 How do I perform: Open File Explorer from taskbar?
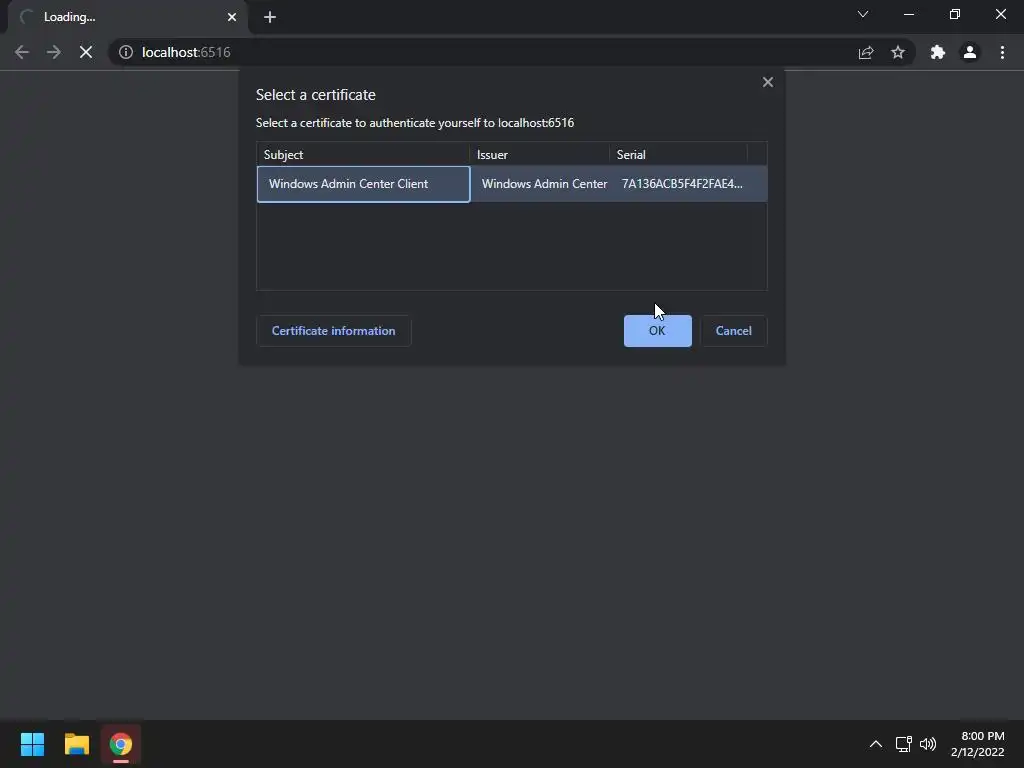(x=76, y=744)
